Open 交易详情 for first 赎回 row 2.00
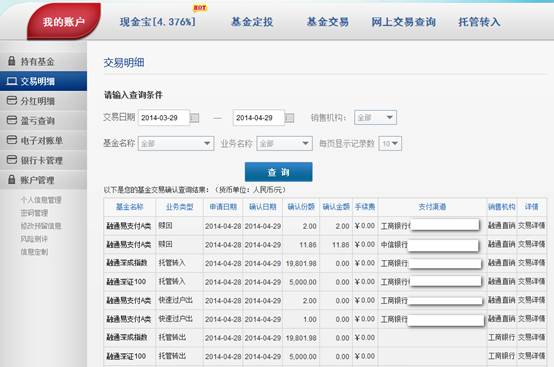Screen dimensions: 554x367 (531, 225)
